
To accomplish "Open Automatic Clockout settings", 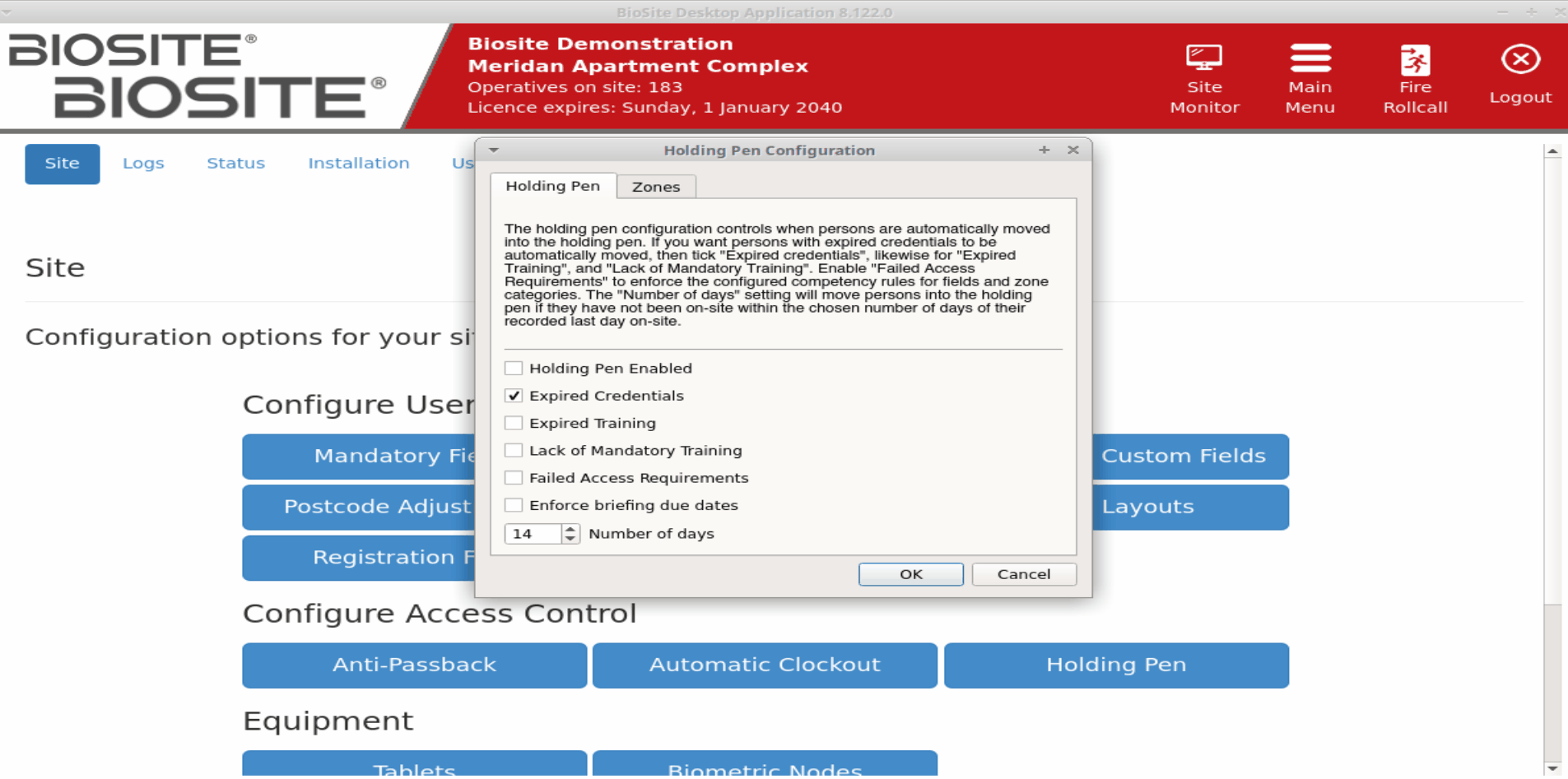I will click(x=765, y=665).
